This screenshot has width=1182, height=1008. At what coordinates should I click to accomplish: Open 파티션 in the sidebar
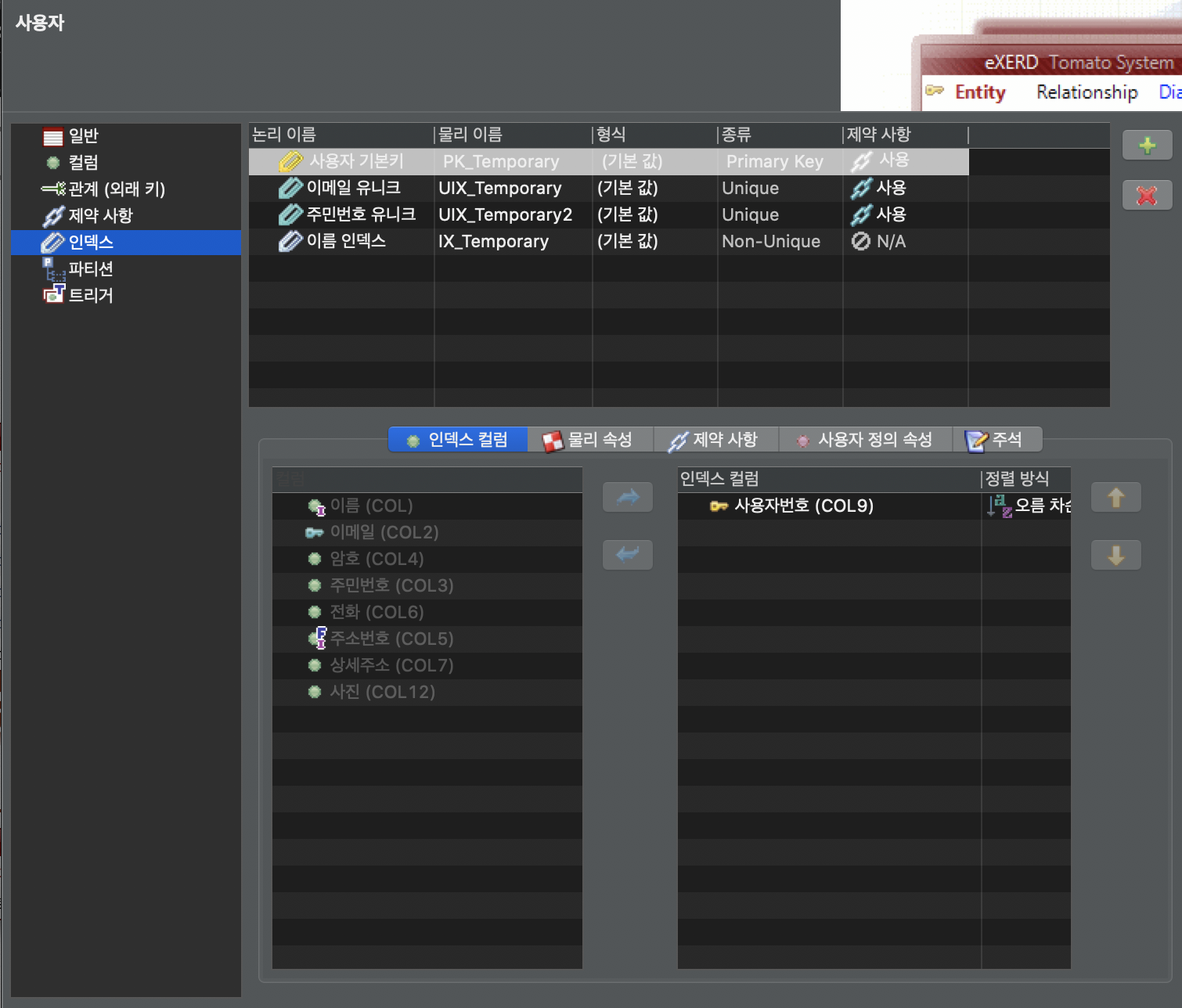(x=91, y=269)
